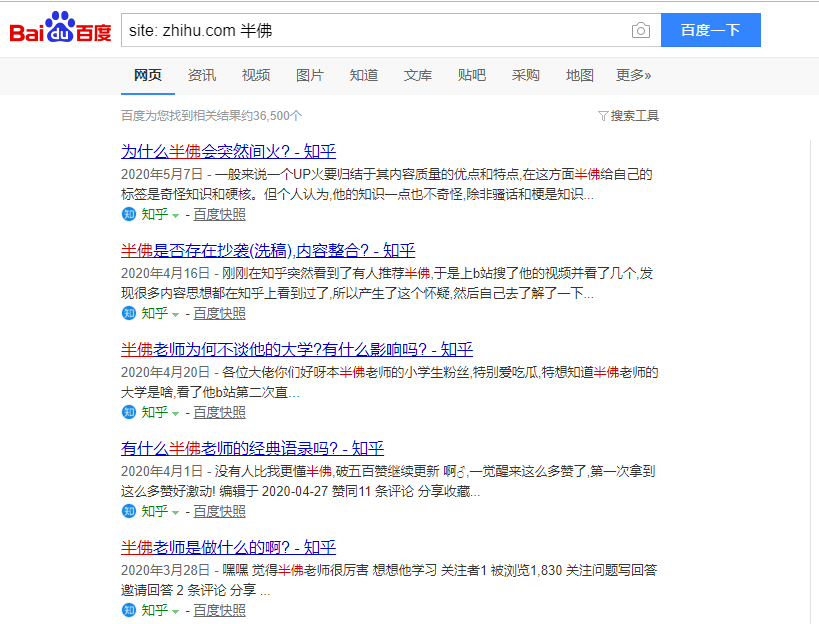Click 知乎 source under '是做什么的啊' result
The image size is (819, 624).
coord(155,610)
